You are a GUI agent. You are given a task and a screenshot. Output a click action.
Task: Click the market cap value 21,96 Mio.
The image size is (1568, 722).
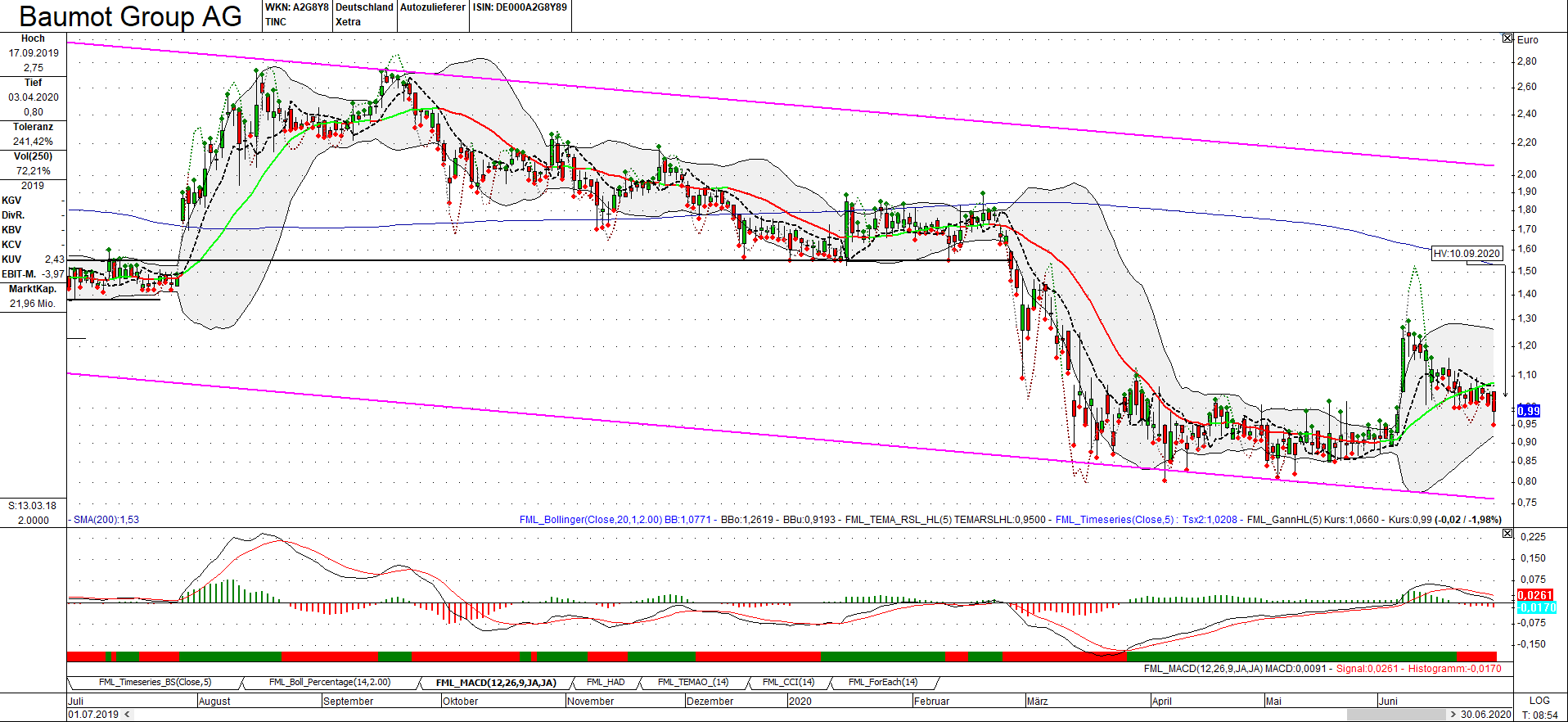coord(33,304)
